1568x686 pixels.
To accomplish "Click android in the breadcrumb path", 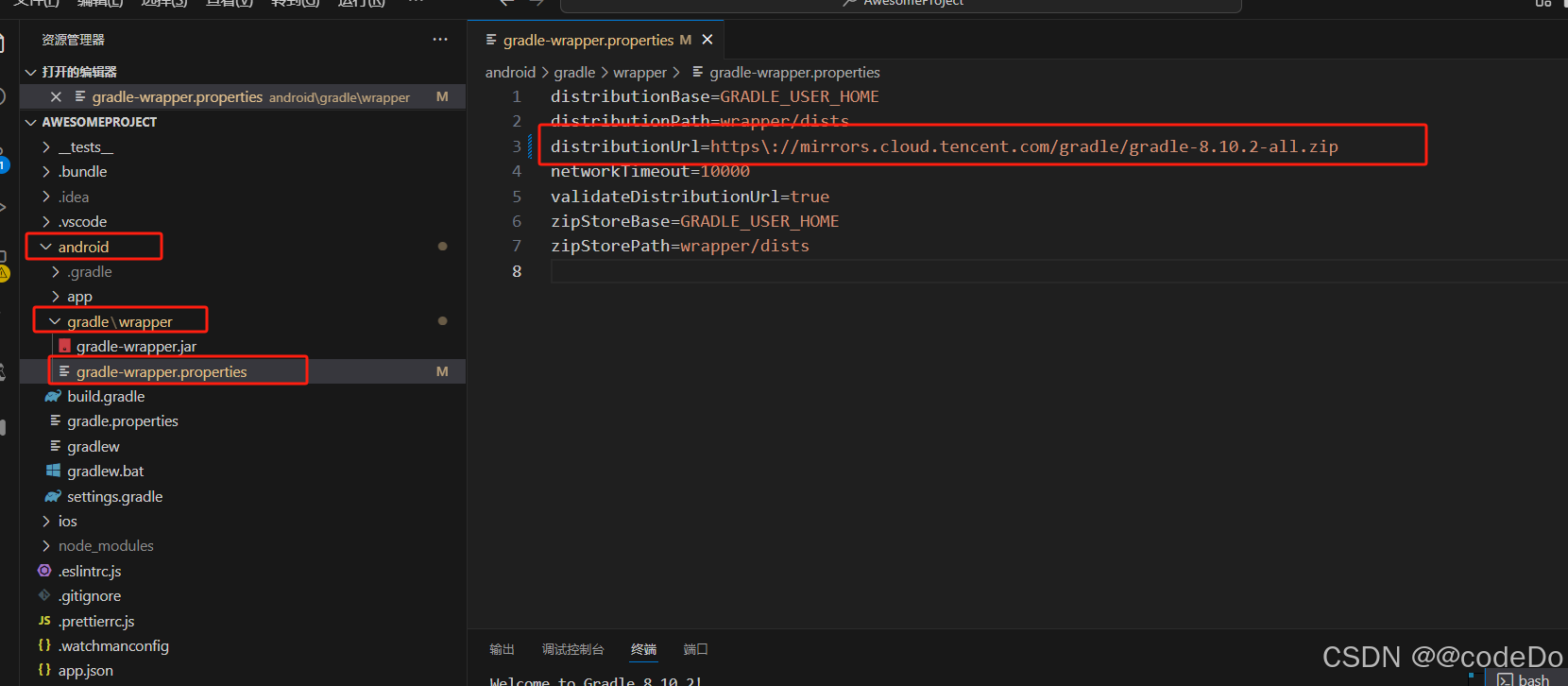I will pos(510,73).
